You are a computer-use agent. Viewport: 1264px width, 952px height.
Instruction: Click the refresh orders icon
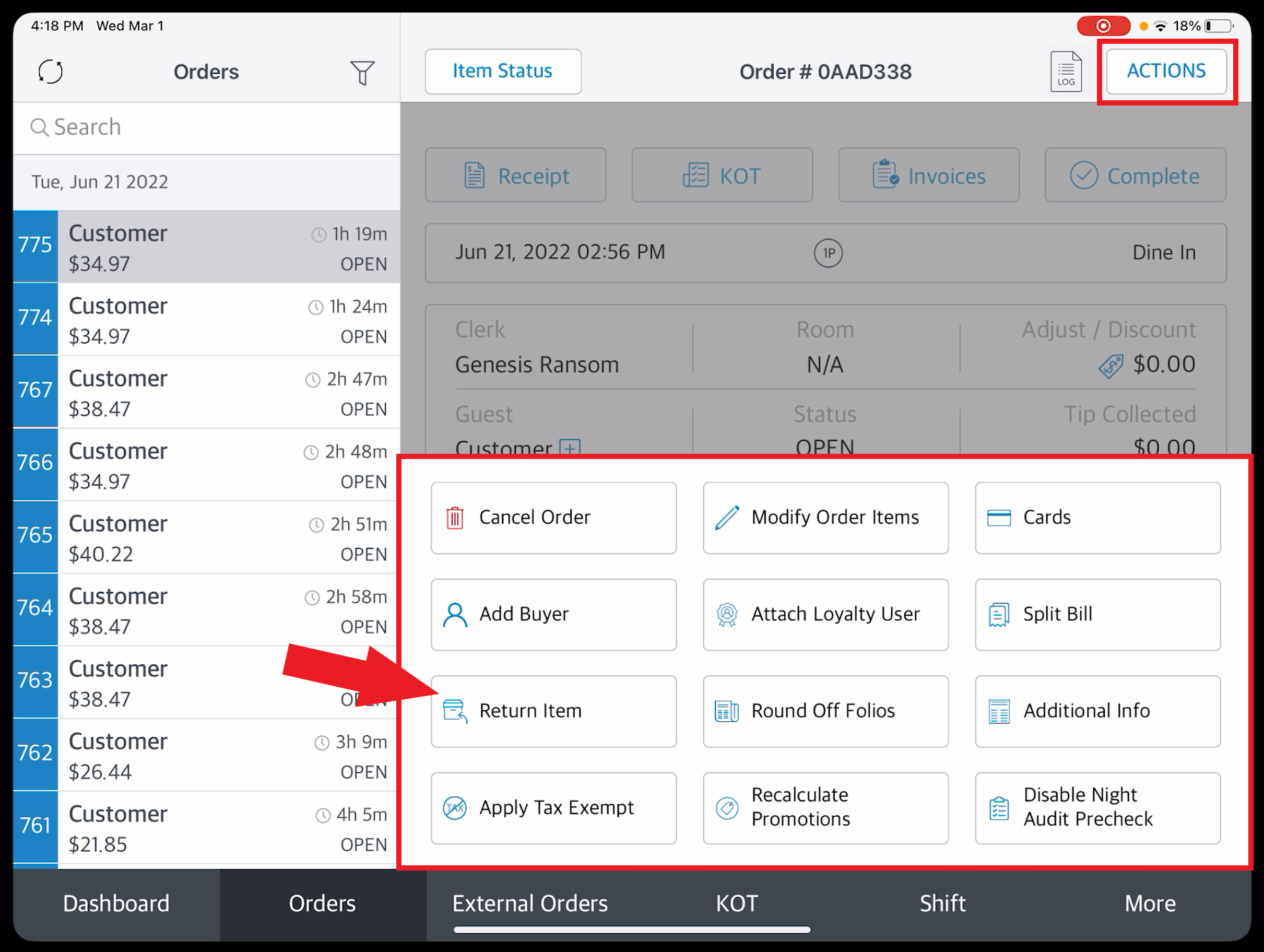[x=50, y=72]
